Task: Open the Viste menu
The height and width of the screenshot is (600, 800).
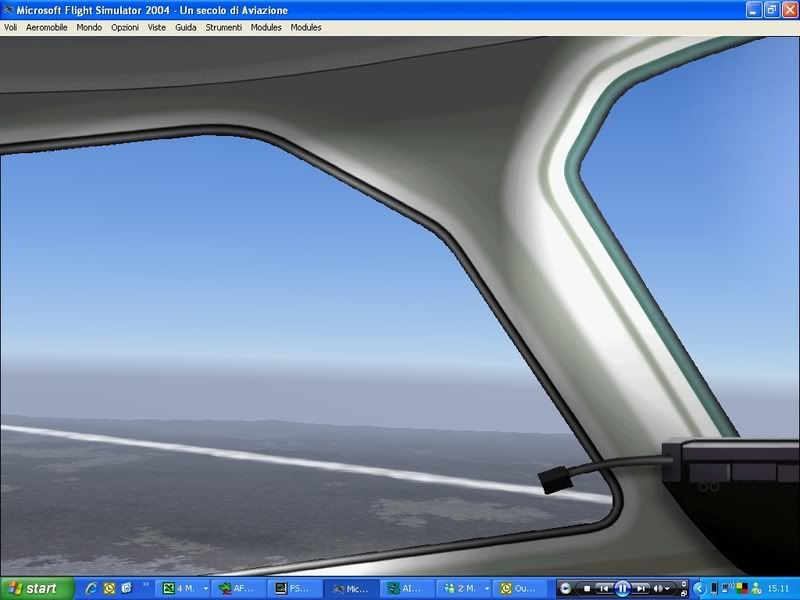Action: [x=157, y=28]
